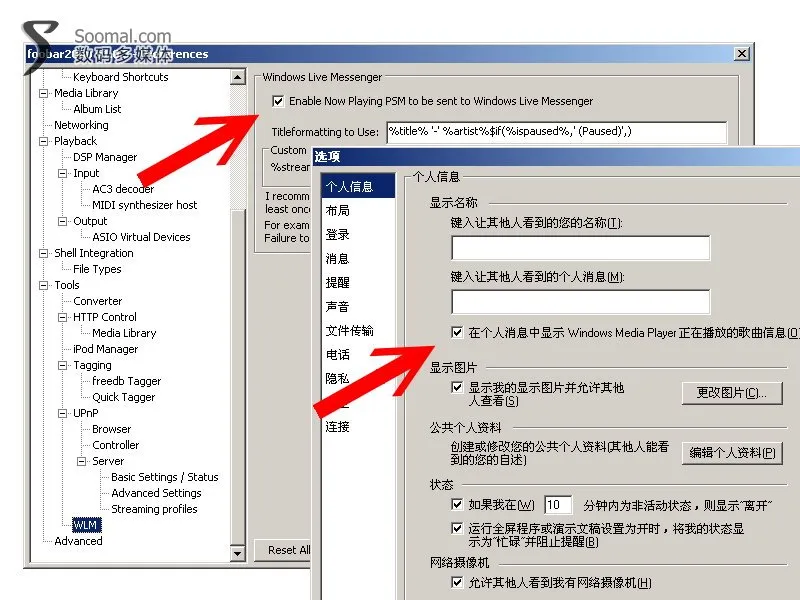Open the 连接 options page
This screenshot has height=600, width=800.
coord(338,426)
